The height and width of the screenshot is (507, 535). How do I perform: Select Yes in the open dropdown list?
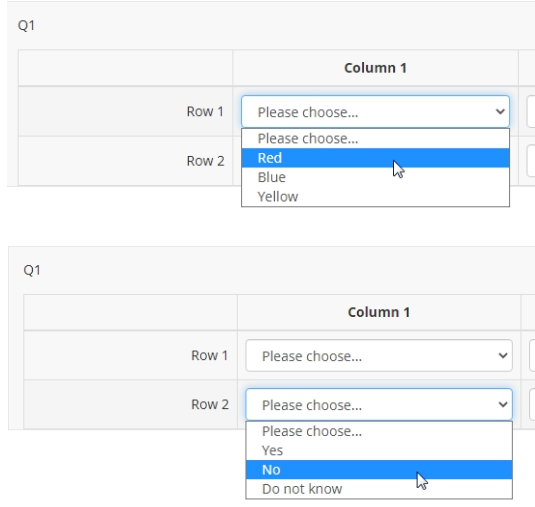[379, 450]
